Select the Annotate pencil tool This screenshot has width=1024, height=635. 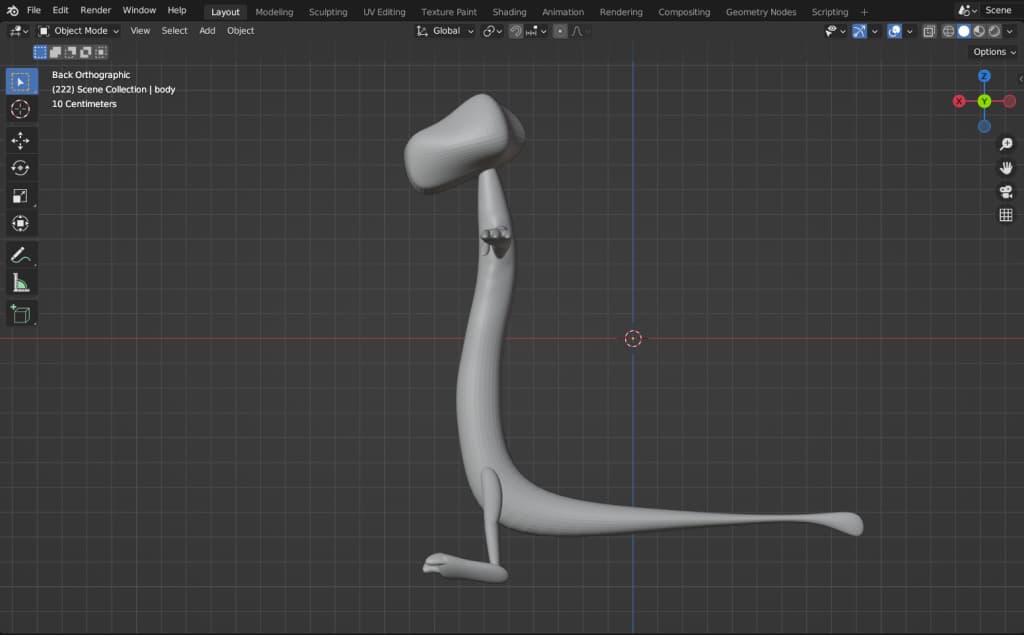(x=20, y=254)
